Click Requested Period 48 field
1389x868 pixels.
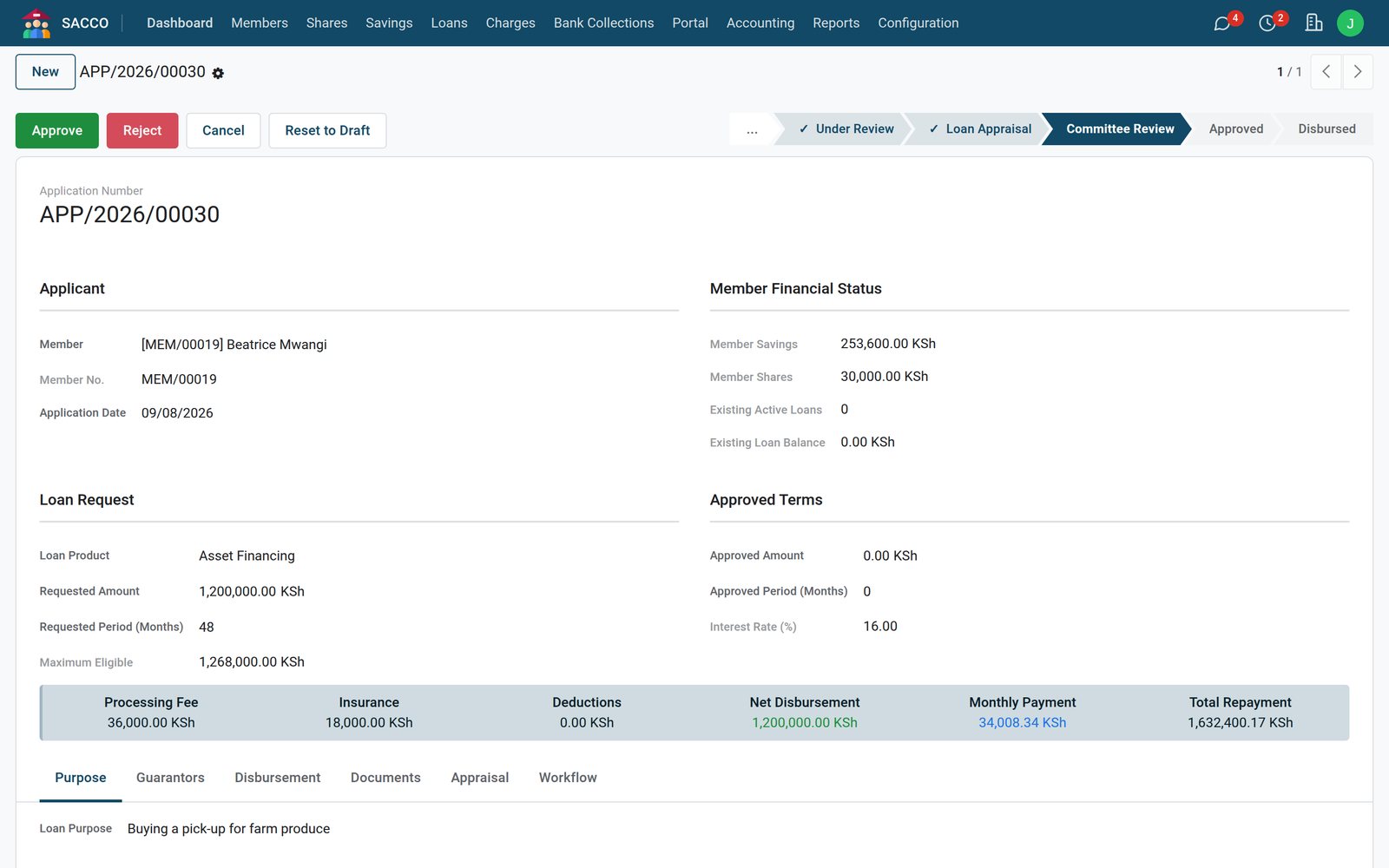click(x=207, y=628)
